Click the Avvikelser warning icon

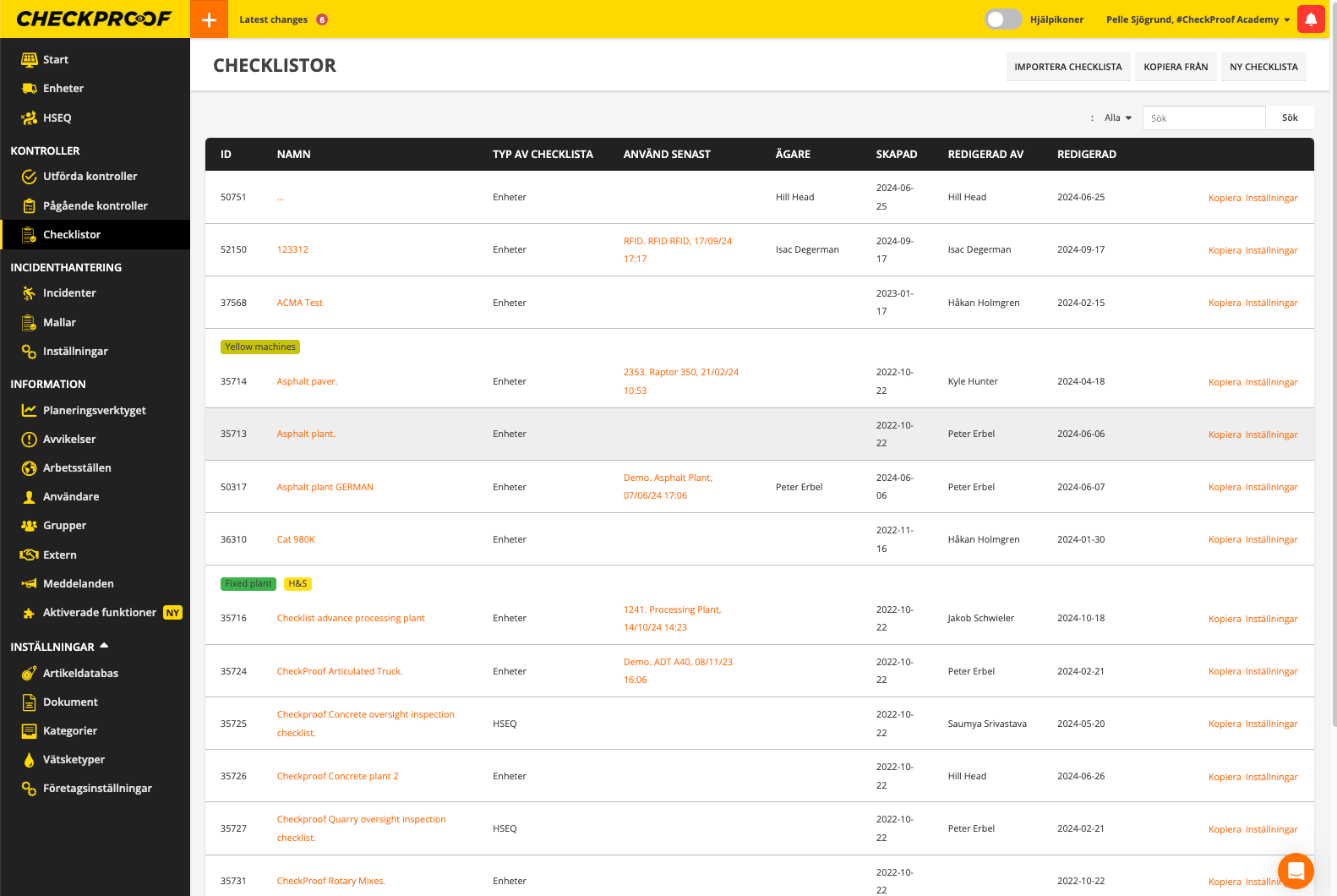pyautogui.click(x=29, y=440)
